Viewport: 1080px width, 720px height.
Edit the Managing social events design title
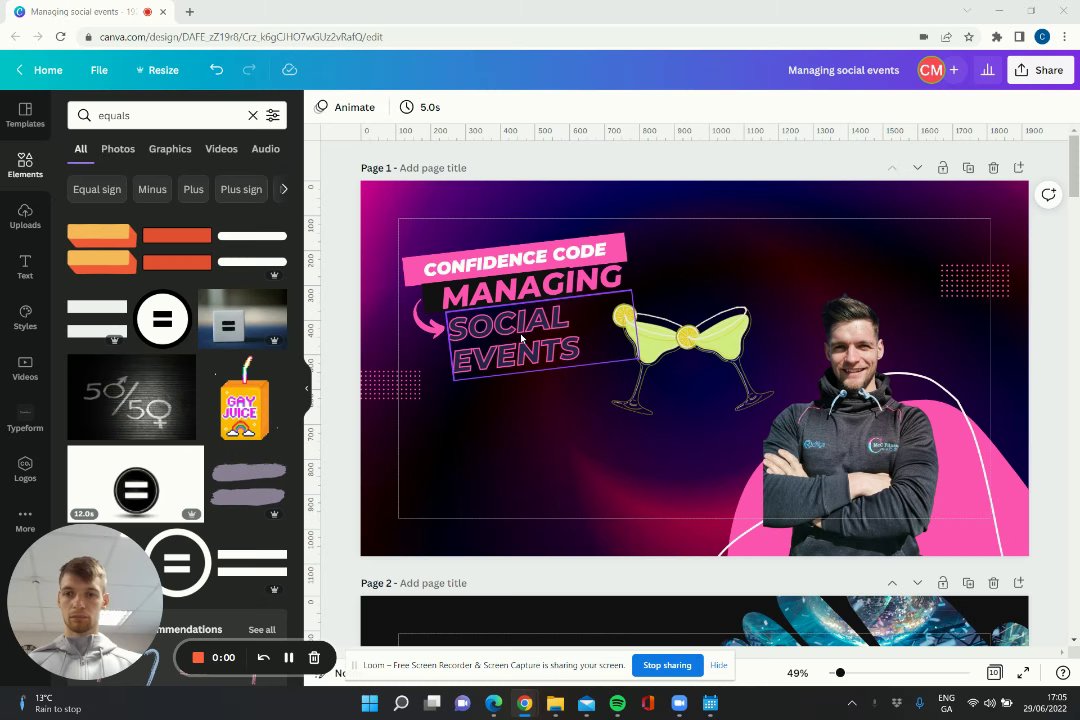pos(843,70)
